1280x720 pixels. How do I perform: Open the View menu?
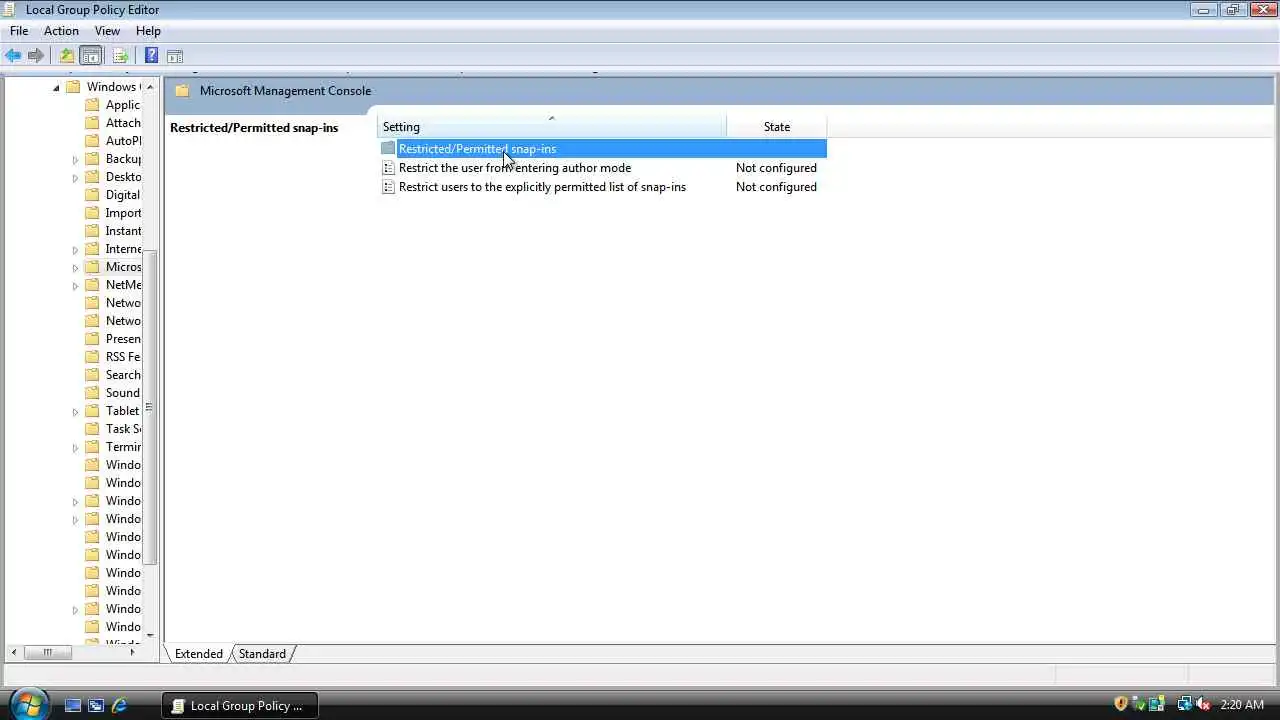point(107,31)
